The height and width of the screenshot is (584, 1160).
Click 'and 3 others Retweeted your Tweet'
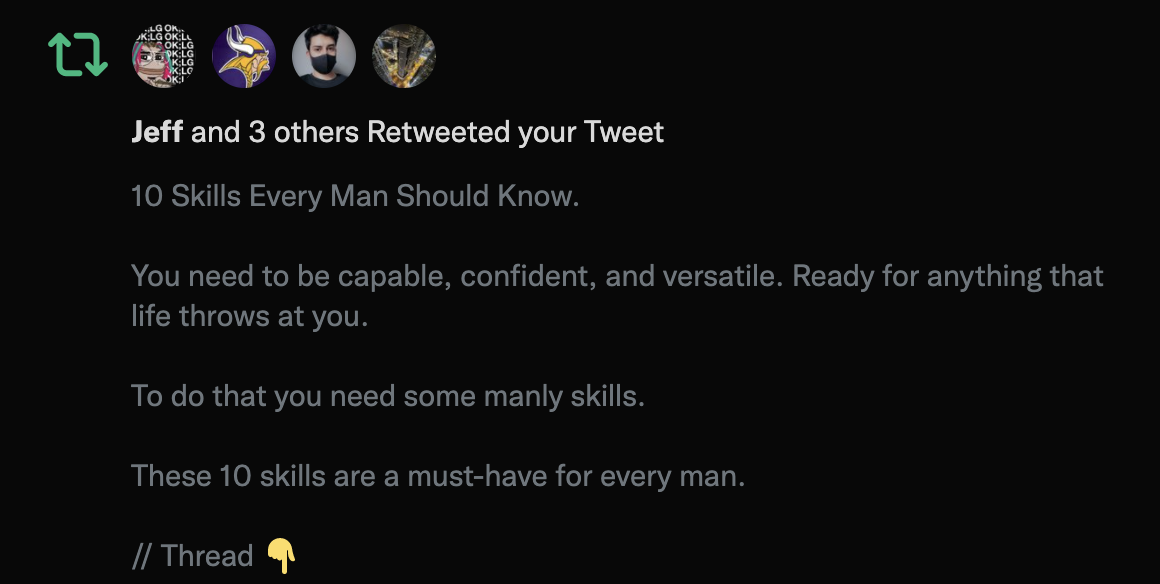coord(428,132)
